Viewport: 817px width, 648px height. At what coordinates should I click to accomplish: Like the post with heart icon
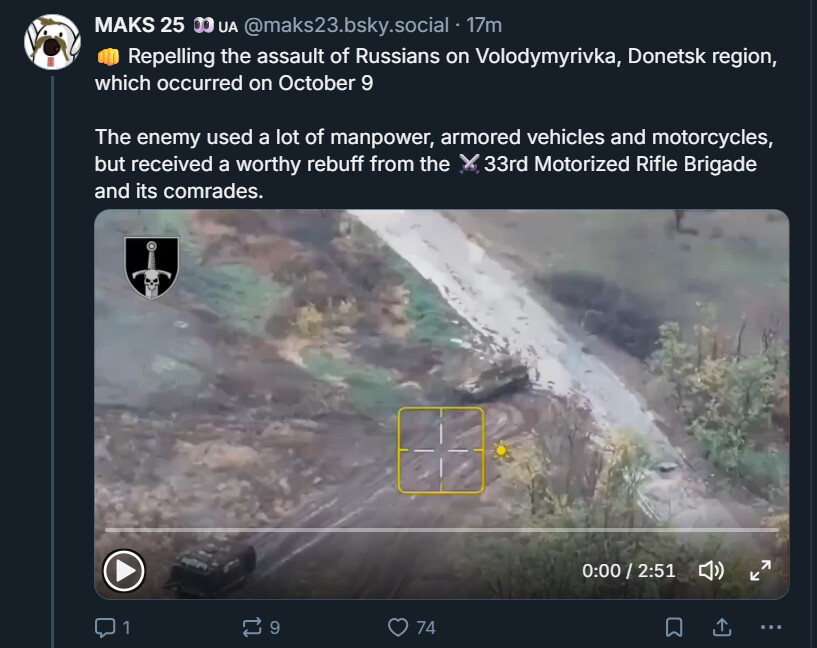(398, 627)
